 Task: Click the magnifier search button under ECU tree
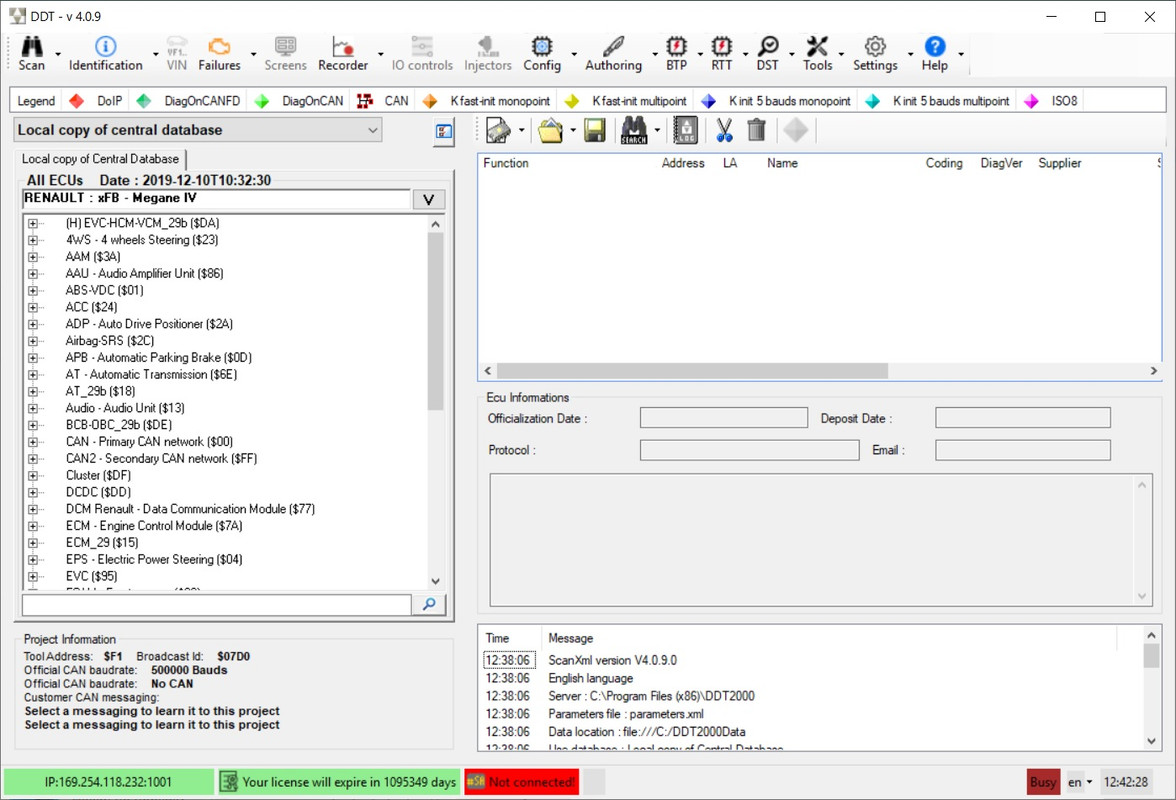pos(429,604)
